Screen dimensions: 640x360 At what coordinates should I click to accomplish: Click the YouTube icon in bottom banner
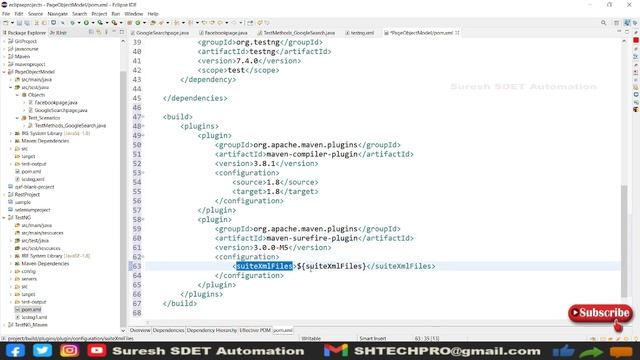click(x=97, y=351)
